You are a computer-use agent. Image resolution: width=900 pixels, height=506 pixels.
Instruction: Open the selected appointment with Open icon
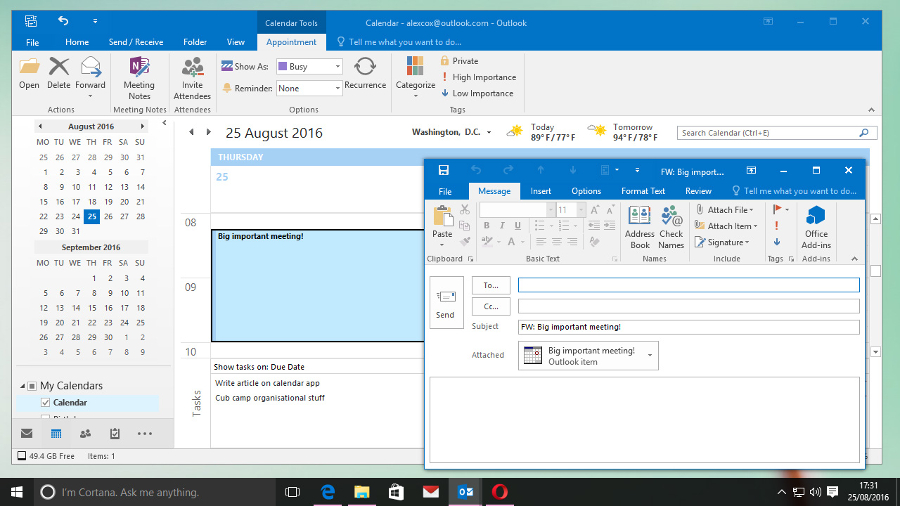[29, 73]
